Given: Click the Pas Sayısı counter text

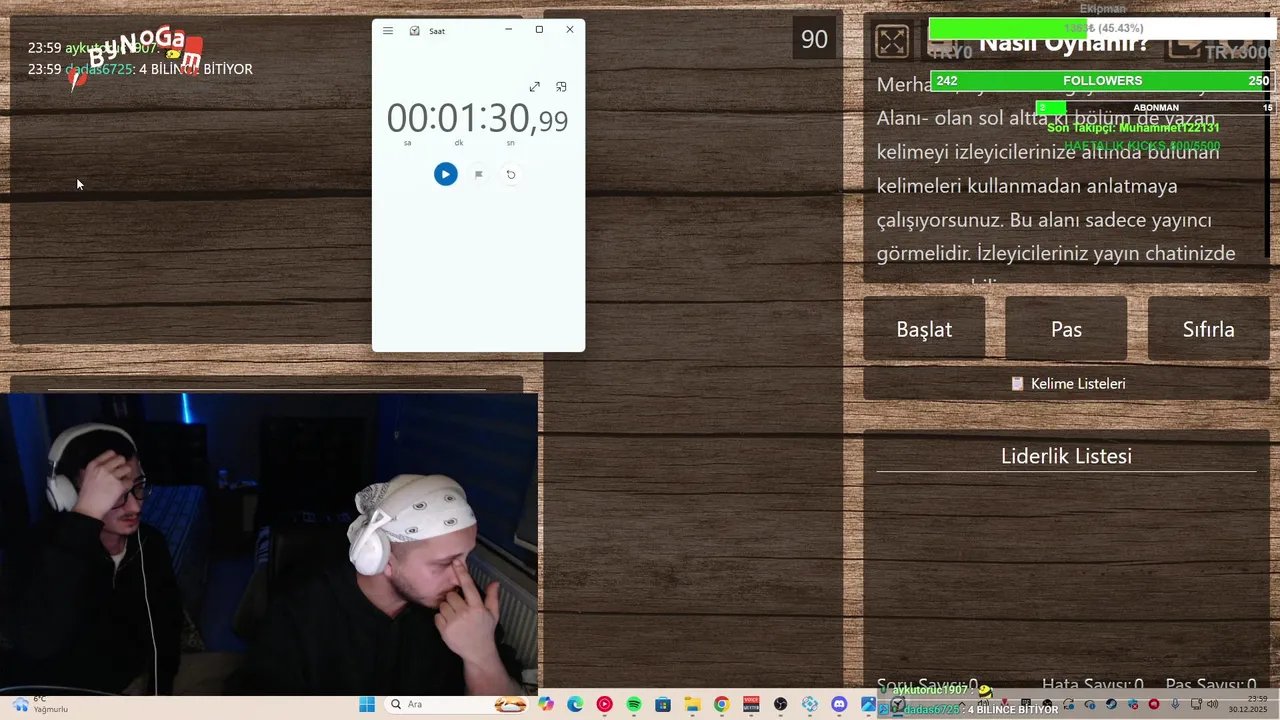Looking at the screenshot, I should 1211,685.
